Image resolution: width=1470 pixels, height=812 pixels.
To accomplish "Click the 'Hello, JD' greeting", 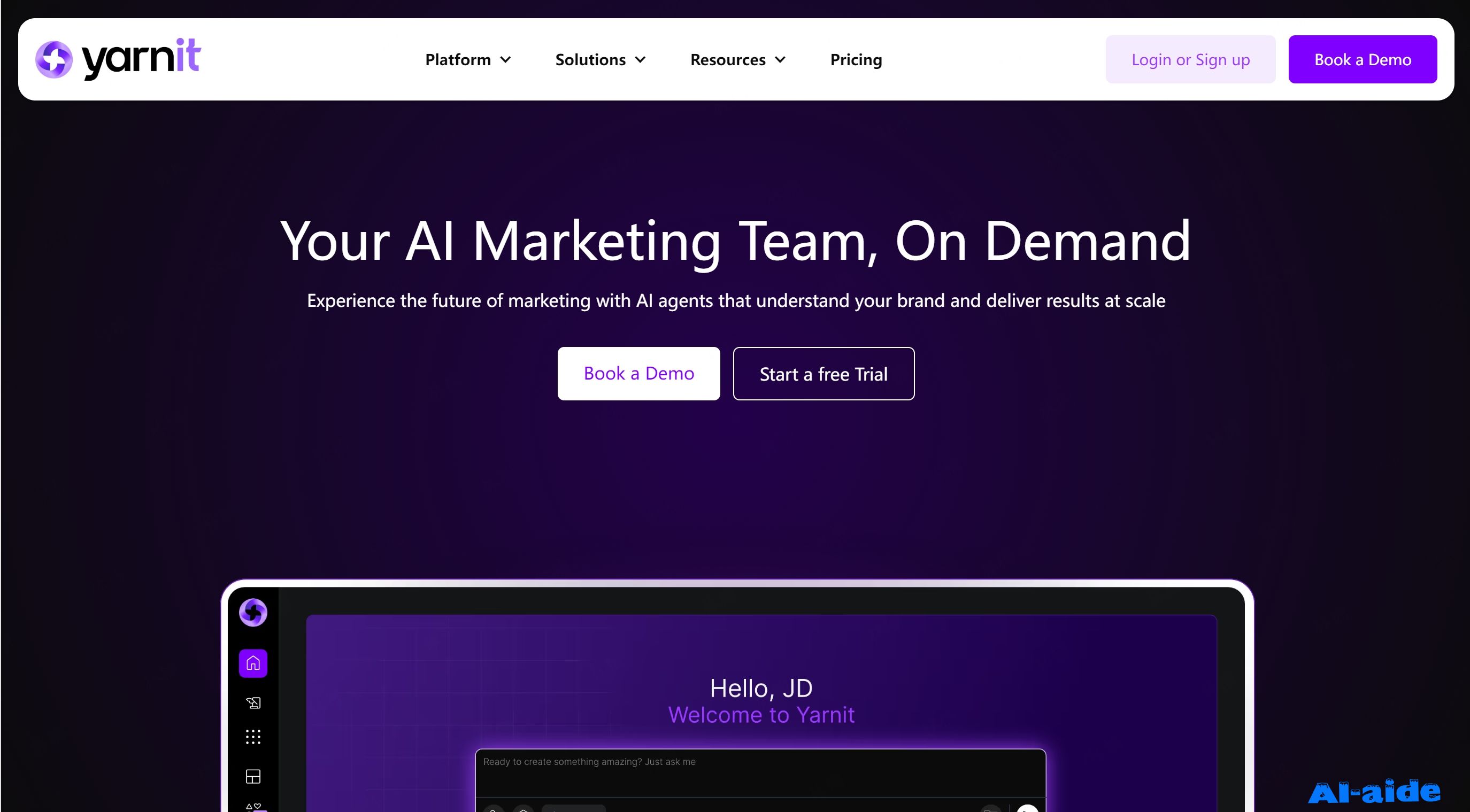I will pos(761,688).
